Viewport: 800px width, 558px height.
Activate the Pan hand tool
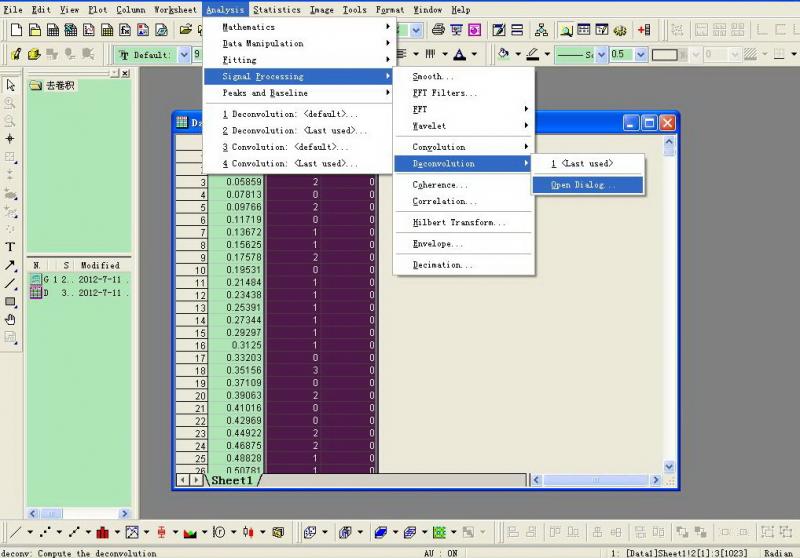click(10, 319)
